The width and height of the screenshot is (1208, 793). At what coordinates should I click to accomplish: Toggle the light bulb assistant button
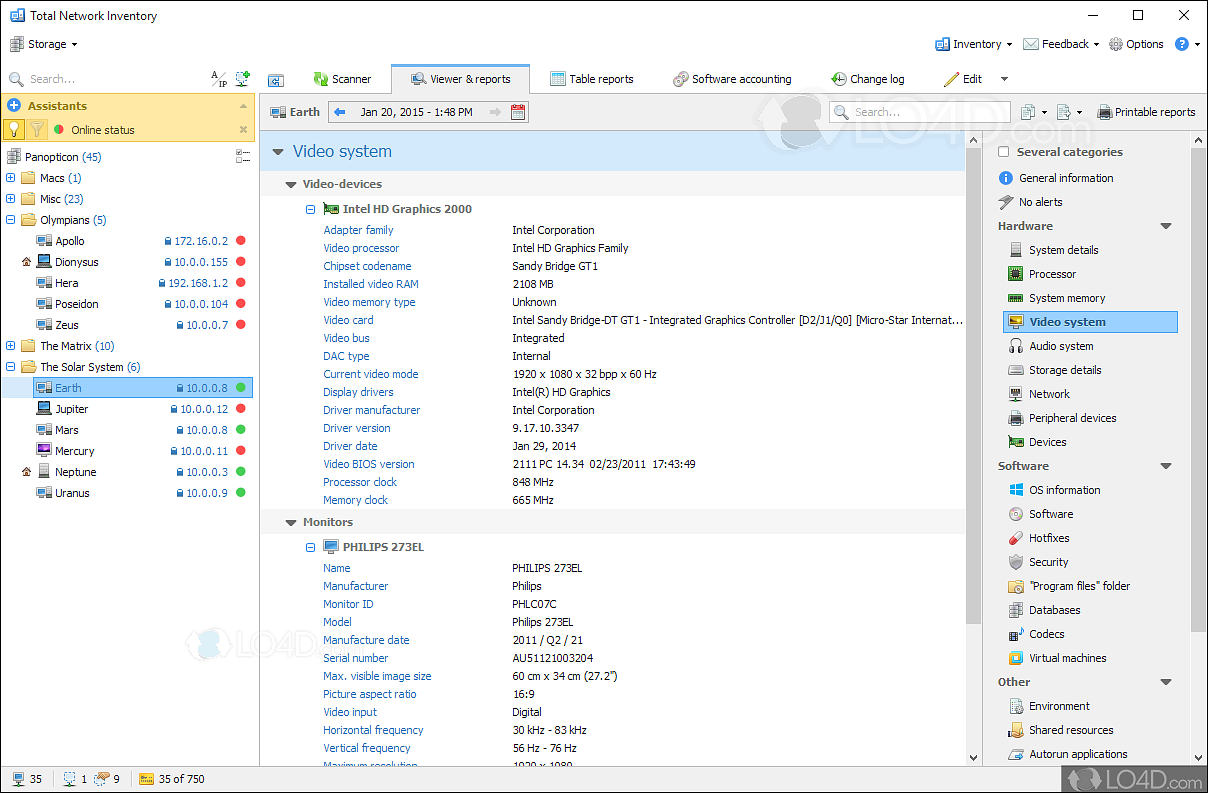click(14, 129)
